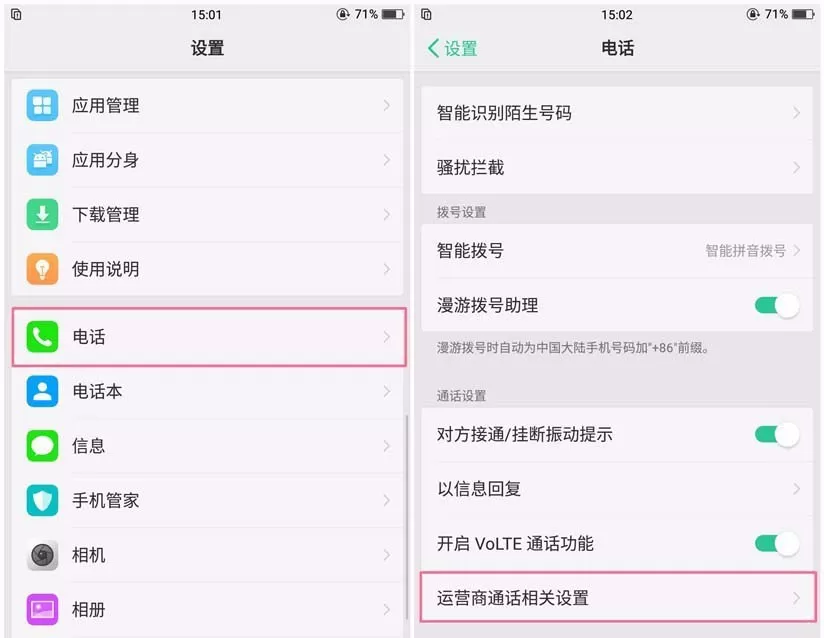
Task: Expand 智能拨号 option chevron
Action: click(797, 251)
